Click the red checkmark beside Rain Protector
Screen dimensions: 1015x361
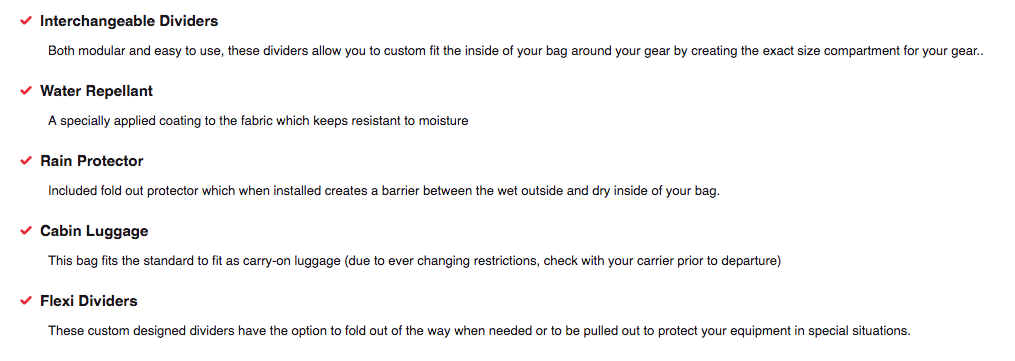[26, 160]
